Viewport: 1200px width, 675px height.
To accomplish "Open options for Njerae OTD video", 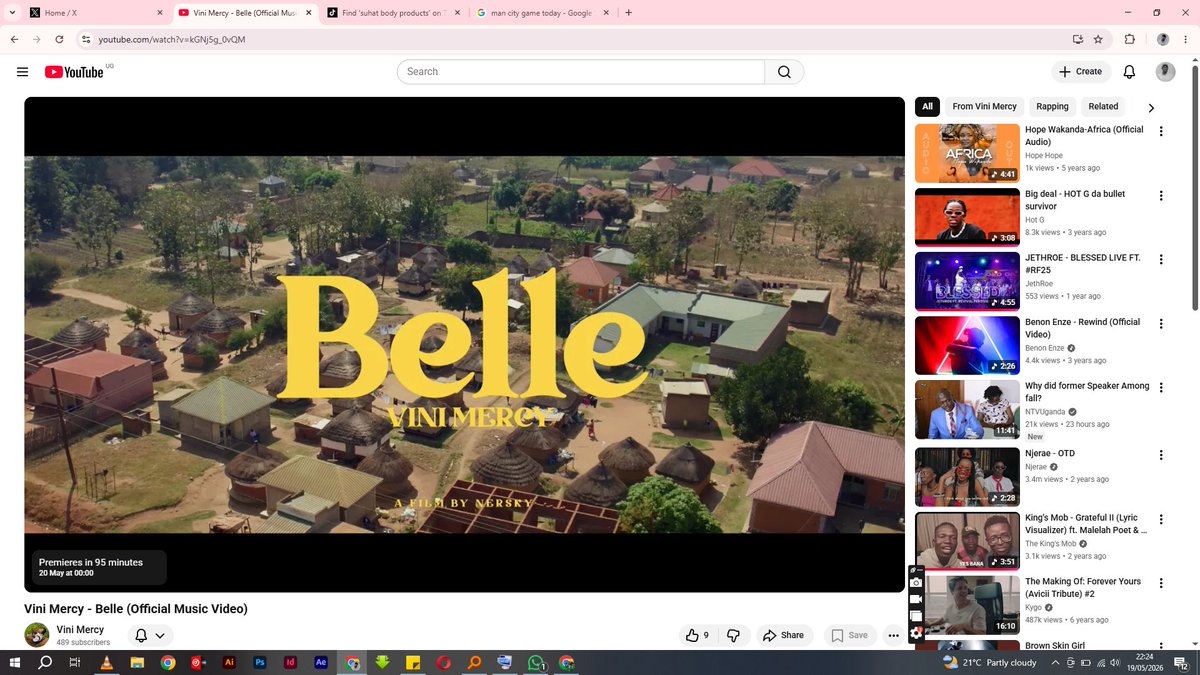I will [1161, 455].
